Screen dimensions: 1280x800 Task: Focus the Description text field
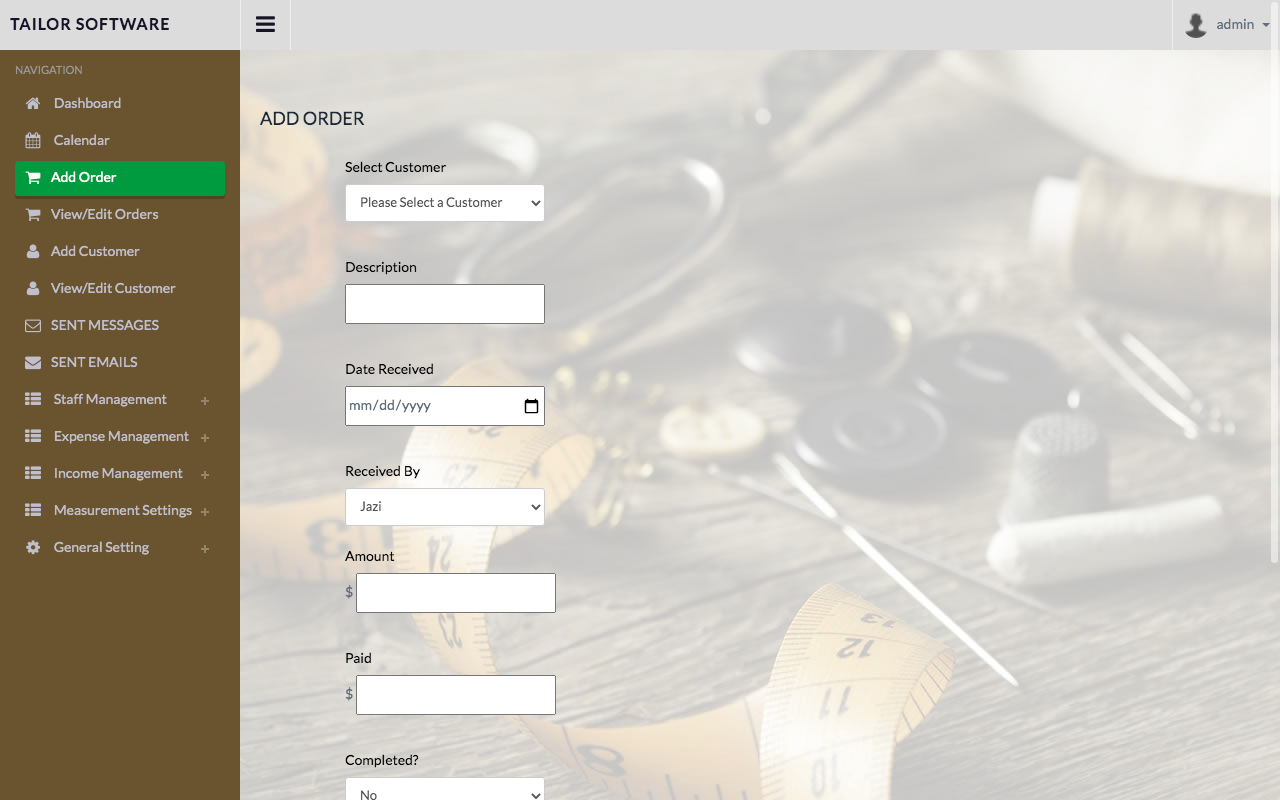click(x=445, y=304)
